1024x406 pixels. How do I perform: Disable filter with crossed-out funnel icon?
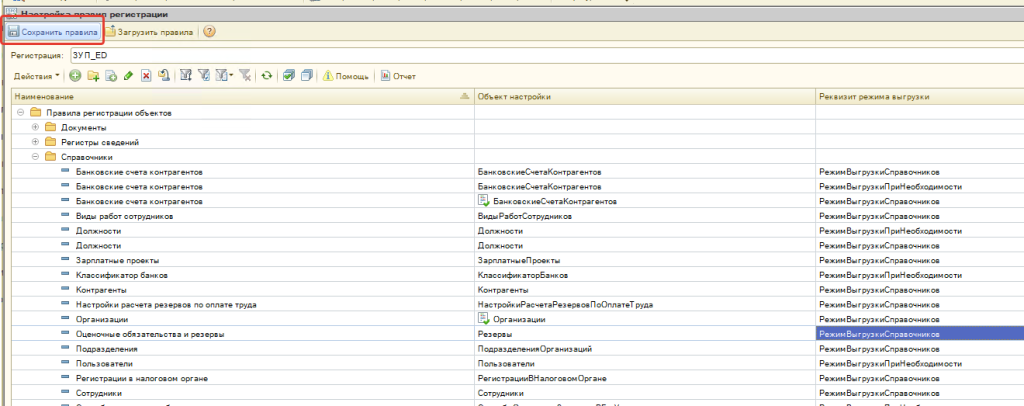coord(245,76)
